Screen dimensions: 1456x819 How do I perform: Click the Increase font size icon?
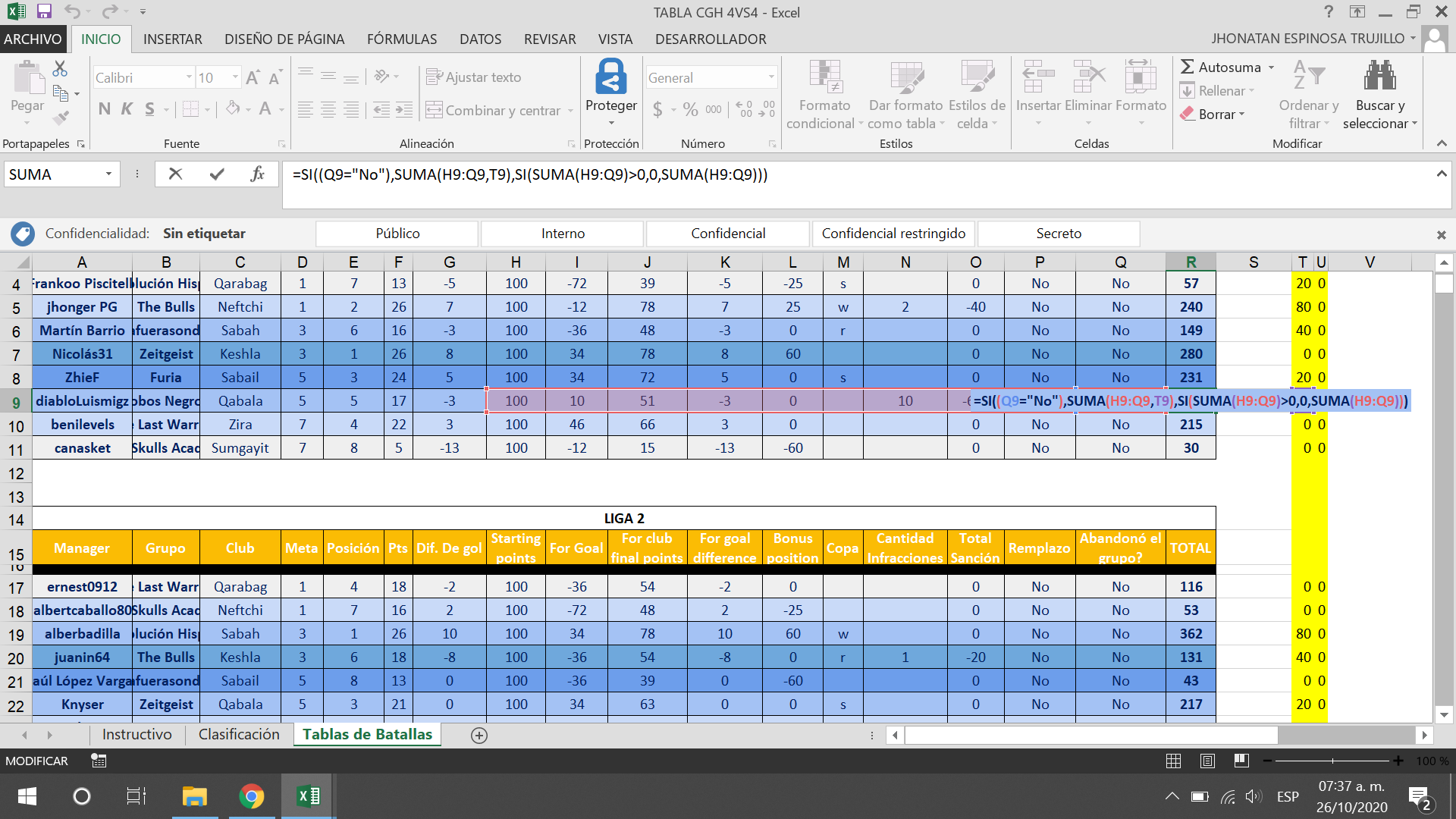point(253,77)
